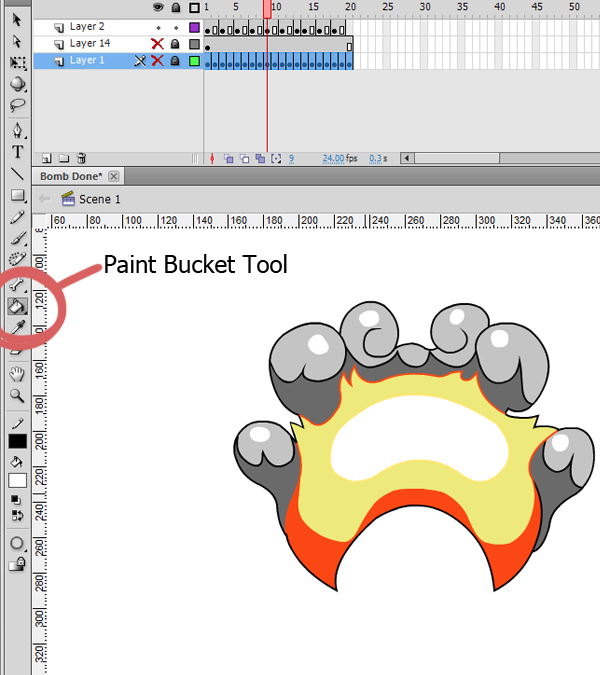Click the stroke color pencil icon
The width and height of the screenshot is (600, 675).
tap(17, 424)
